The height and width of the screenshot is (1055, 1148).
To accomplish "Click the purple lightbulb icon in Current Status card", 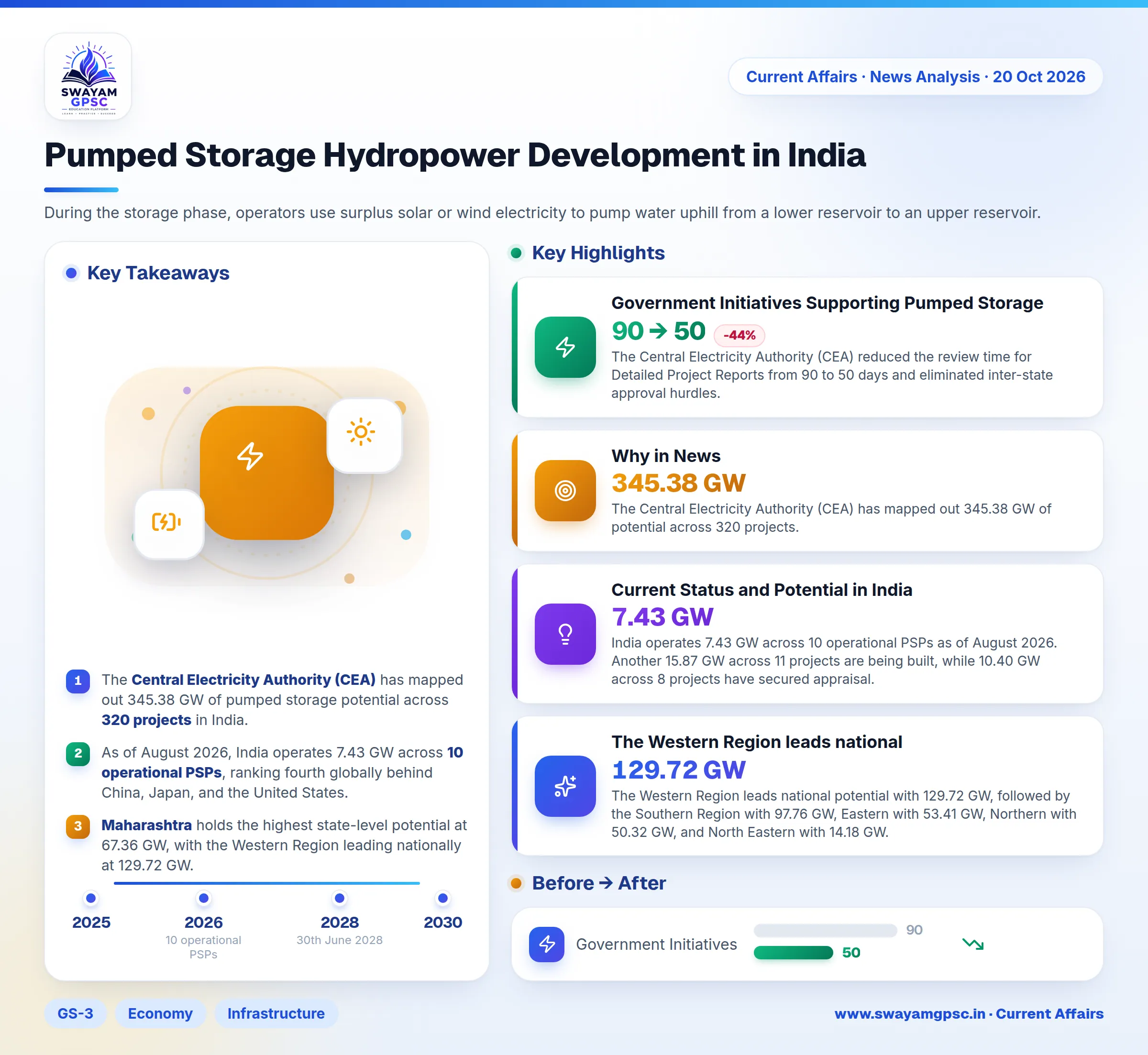I will 564,634.
